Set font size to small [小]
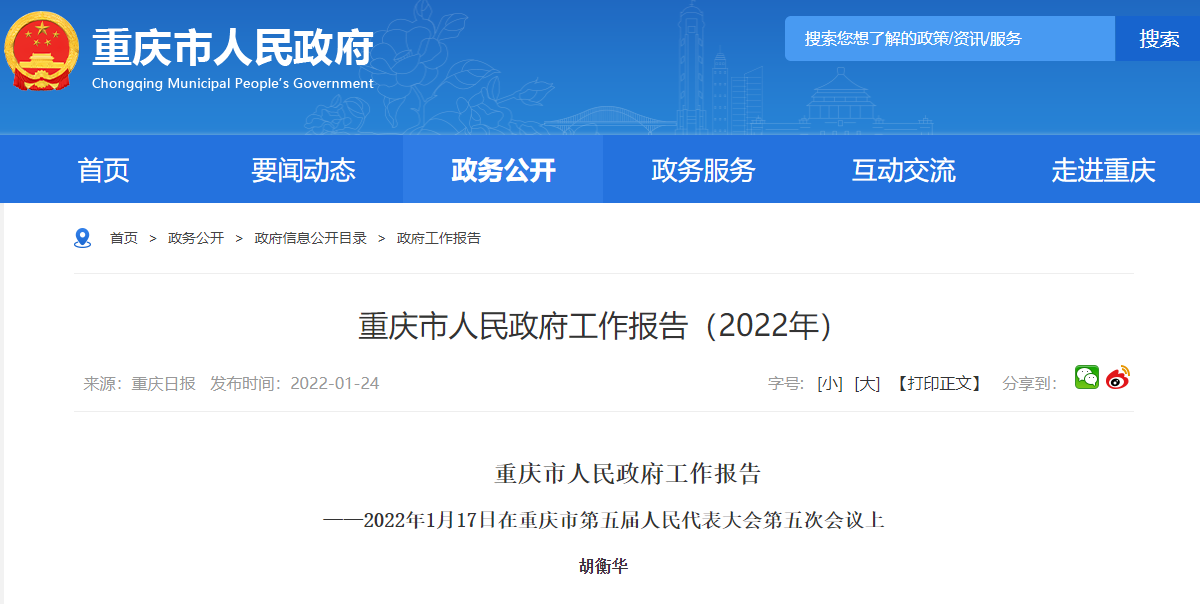The width and height of the screenshot is (1200, 604). point(830,384)
